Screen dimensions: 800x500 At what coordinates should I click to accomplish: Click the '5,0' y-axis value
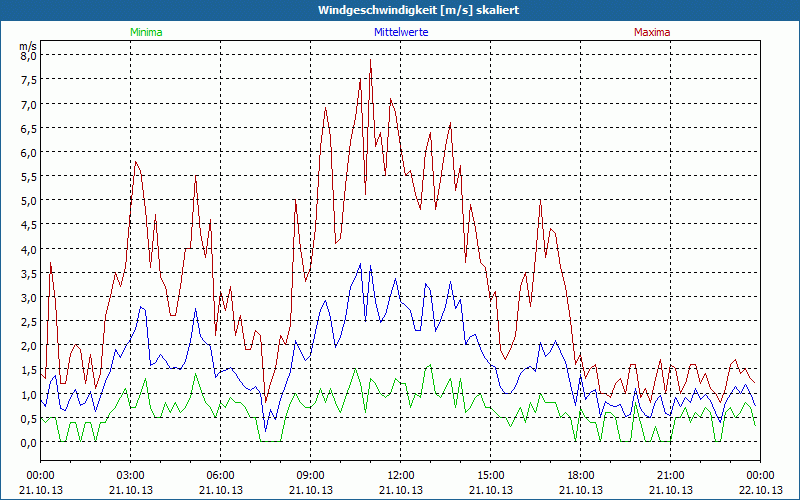pyautogui.click(x=29, y=201)
